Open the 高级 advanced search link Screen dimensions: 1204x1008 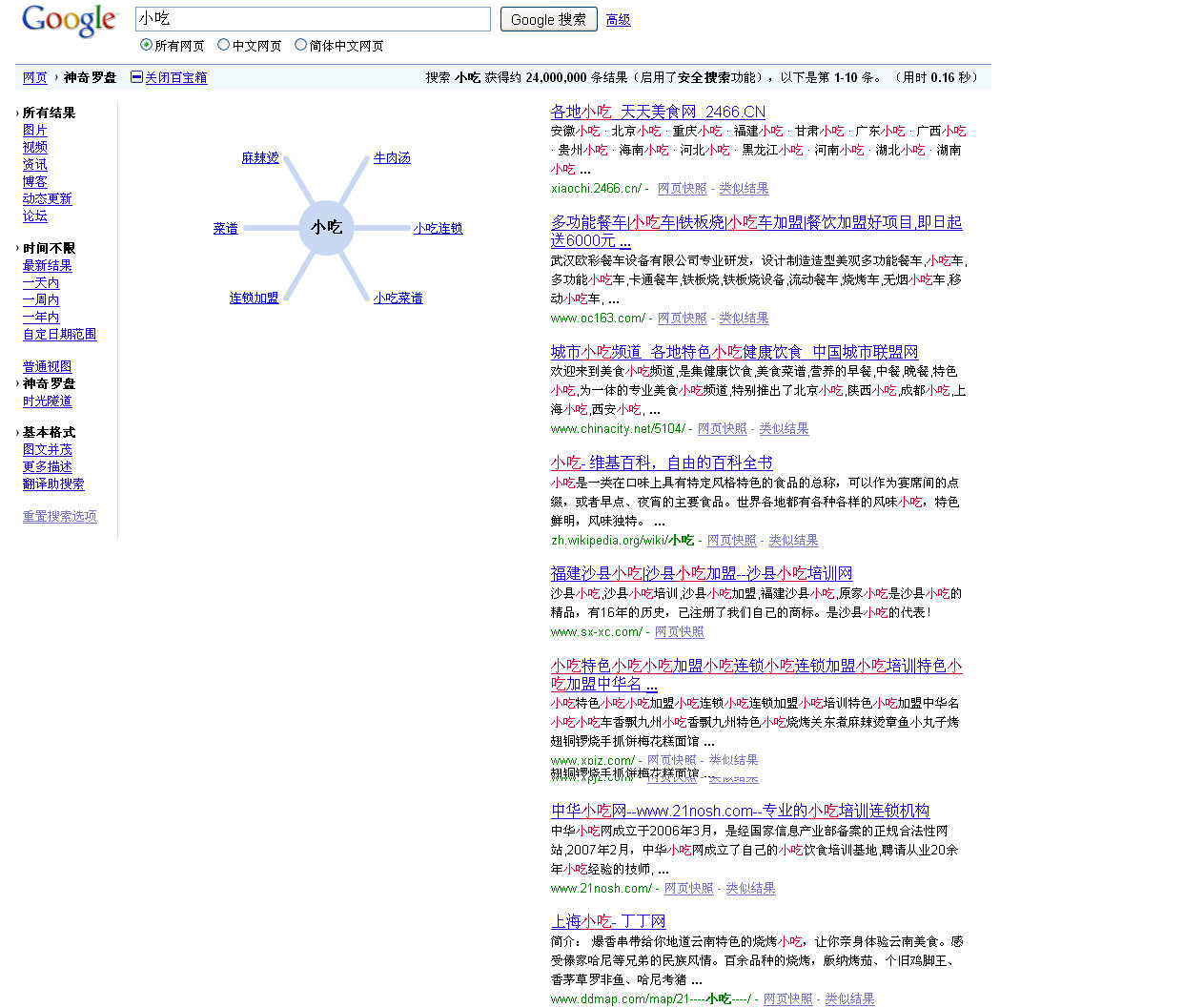coord(618,20)
